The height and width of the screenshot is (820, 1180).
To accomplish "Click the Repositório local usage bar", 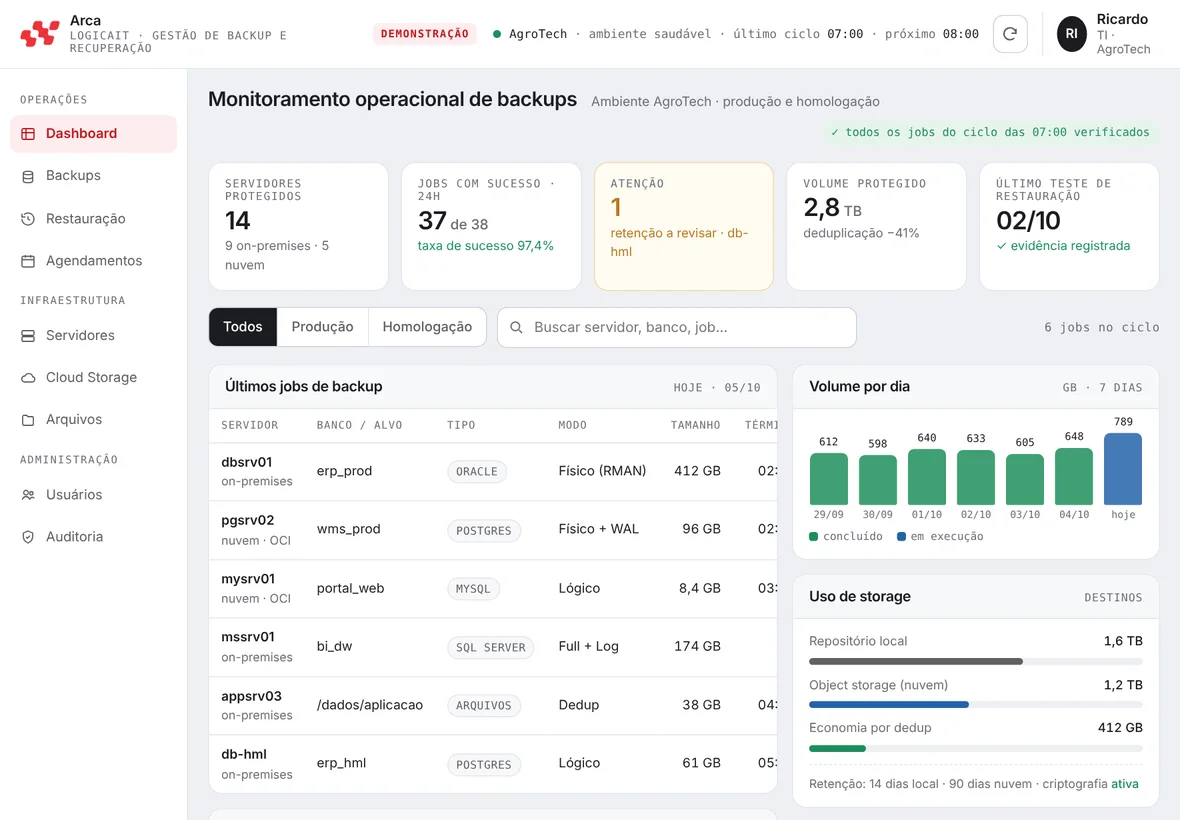I will pos(975,662).
